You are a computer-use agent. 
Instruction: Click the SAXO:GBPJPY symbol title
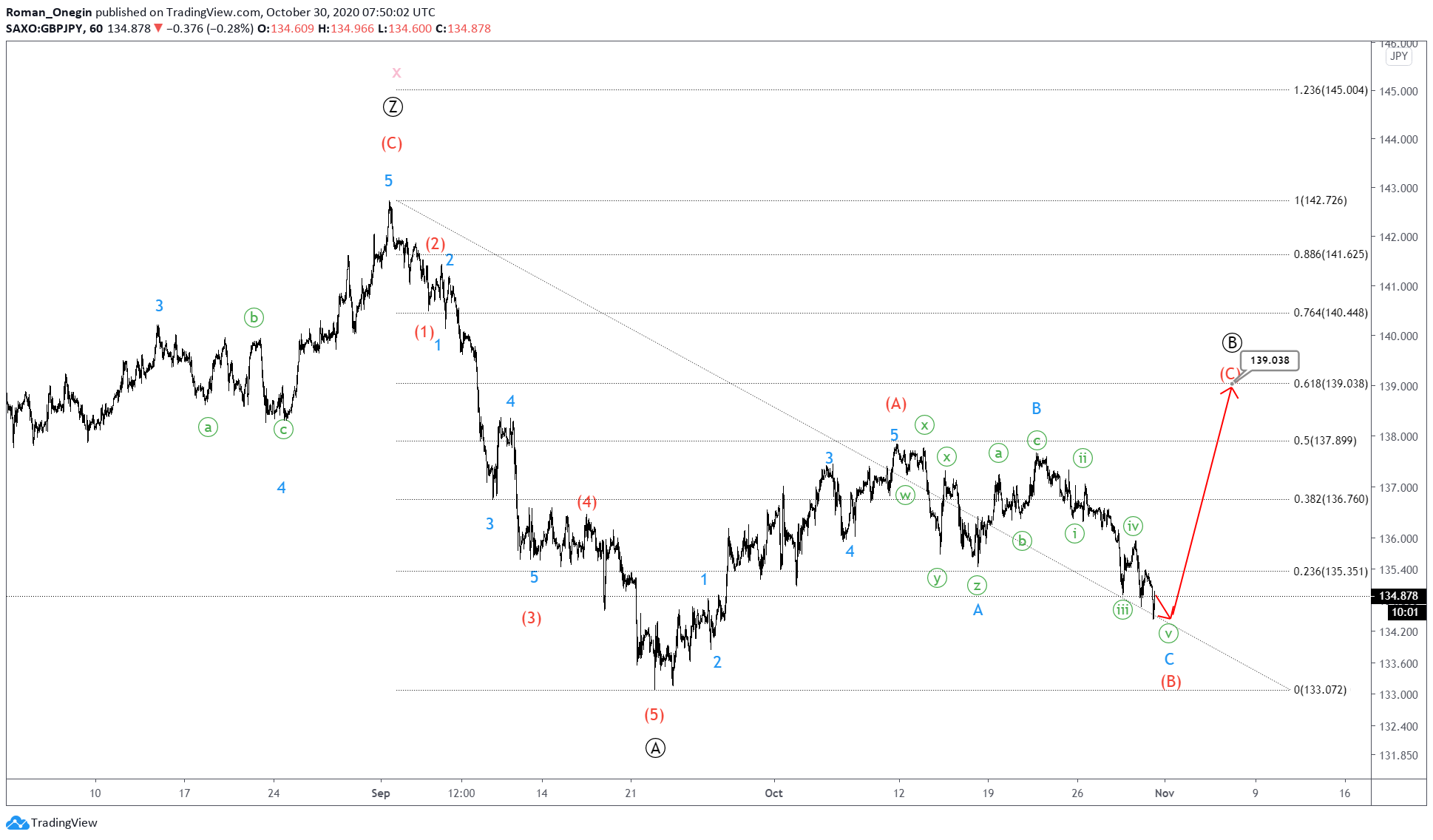[x=48, y=28]
